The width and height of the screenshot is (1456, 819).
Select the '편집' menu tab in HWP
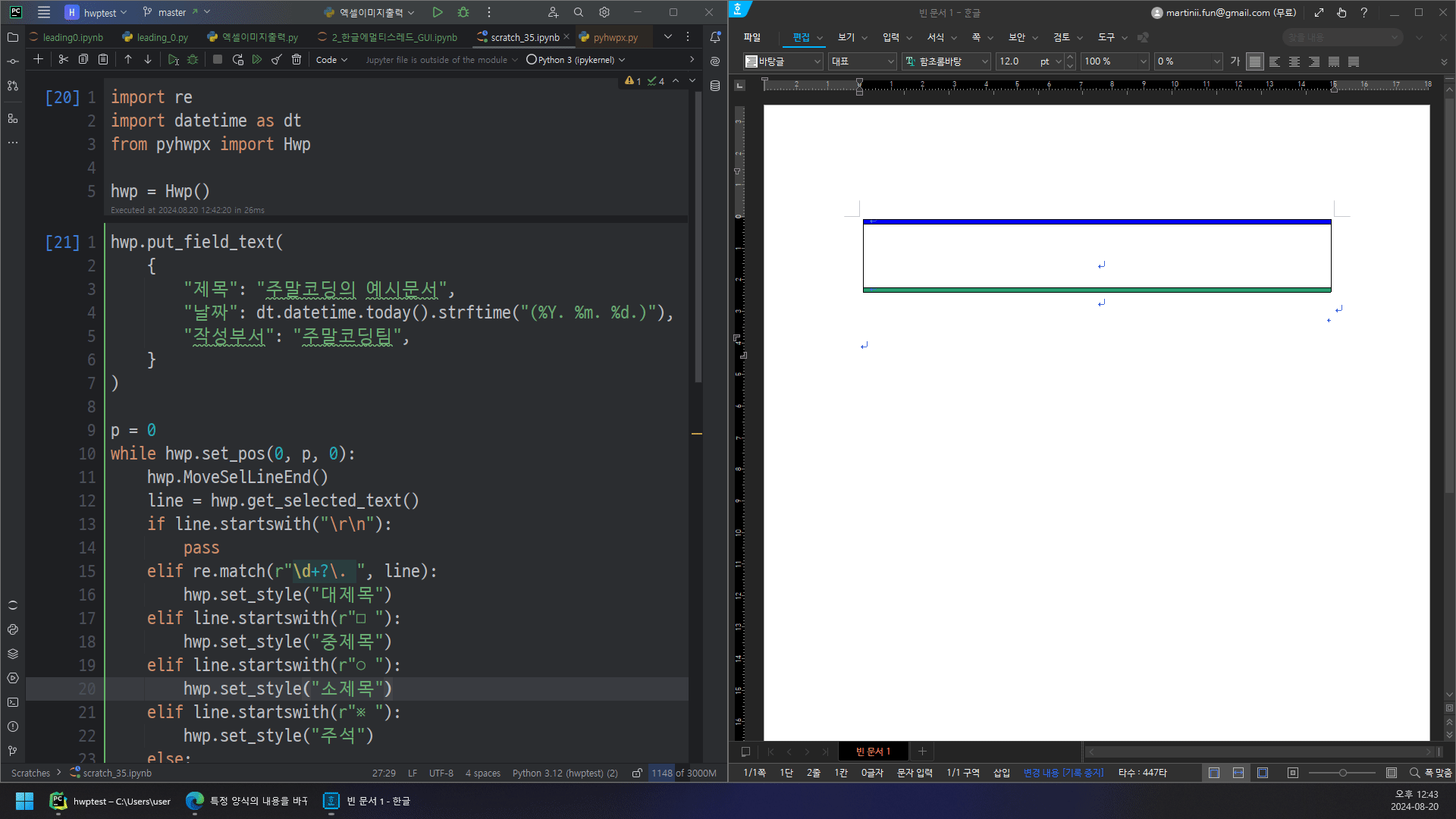(x=799, y=37)
